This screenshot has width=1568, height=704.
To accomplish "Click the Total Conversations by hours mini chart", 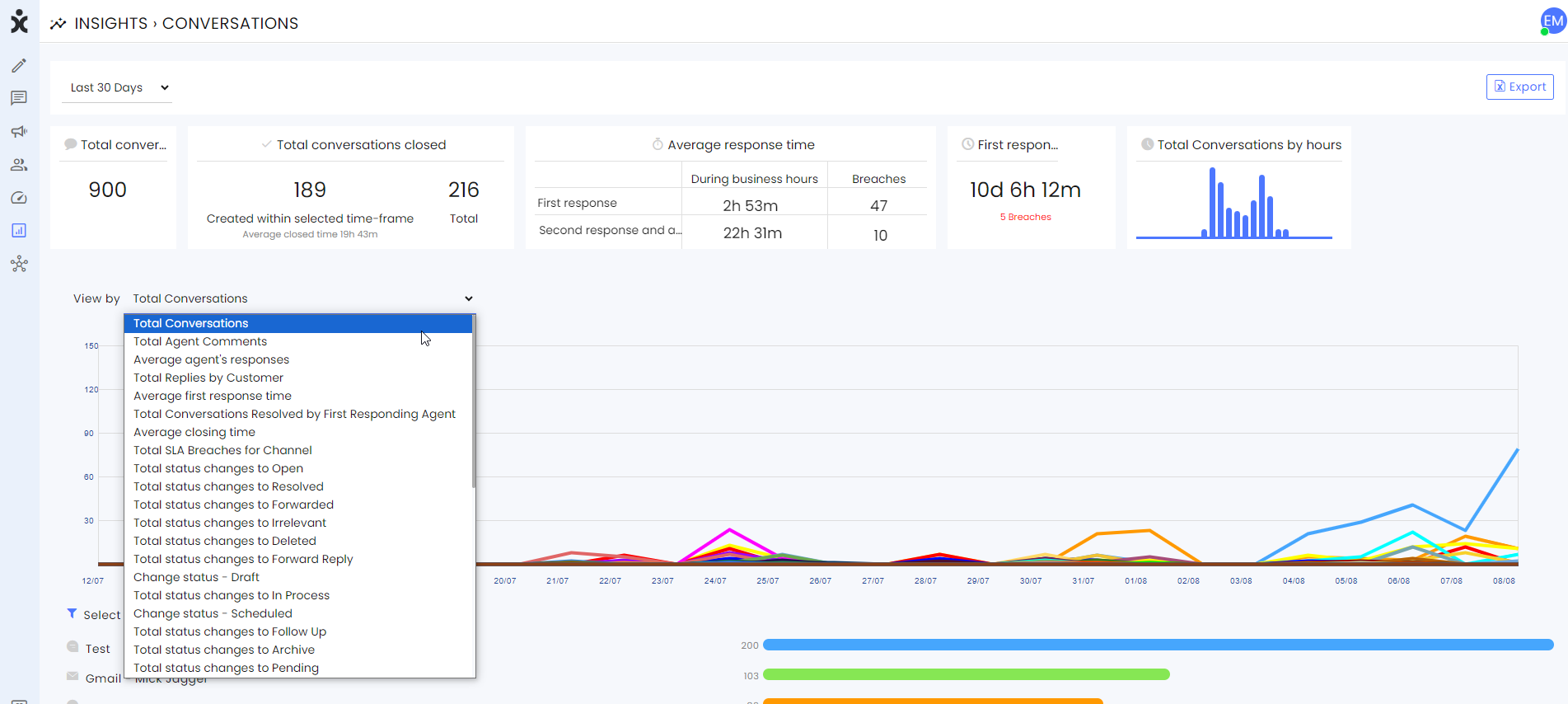I will click(x=1234, y=203).
